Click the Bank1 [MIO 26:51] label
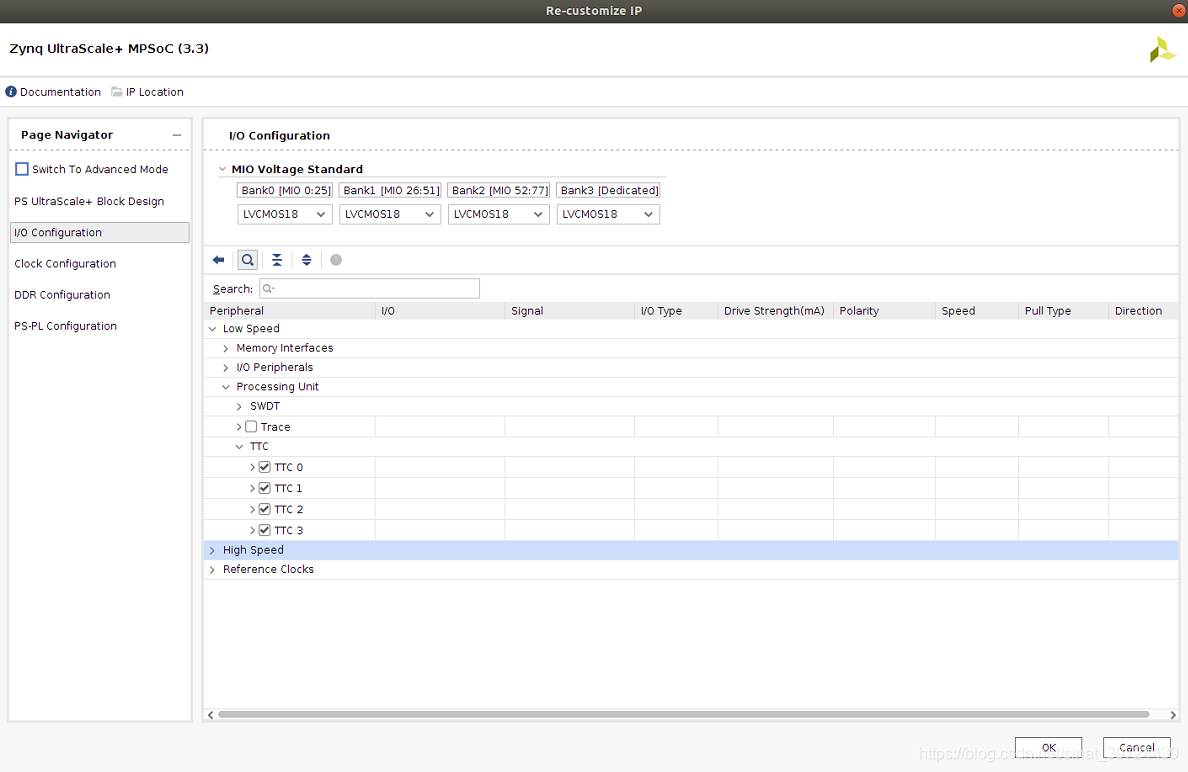Image resolution: width=1188 pixels, height=772 pixels. tap(391, 190)
